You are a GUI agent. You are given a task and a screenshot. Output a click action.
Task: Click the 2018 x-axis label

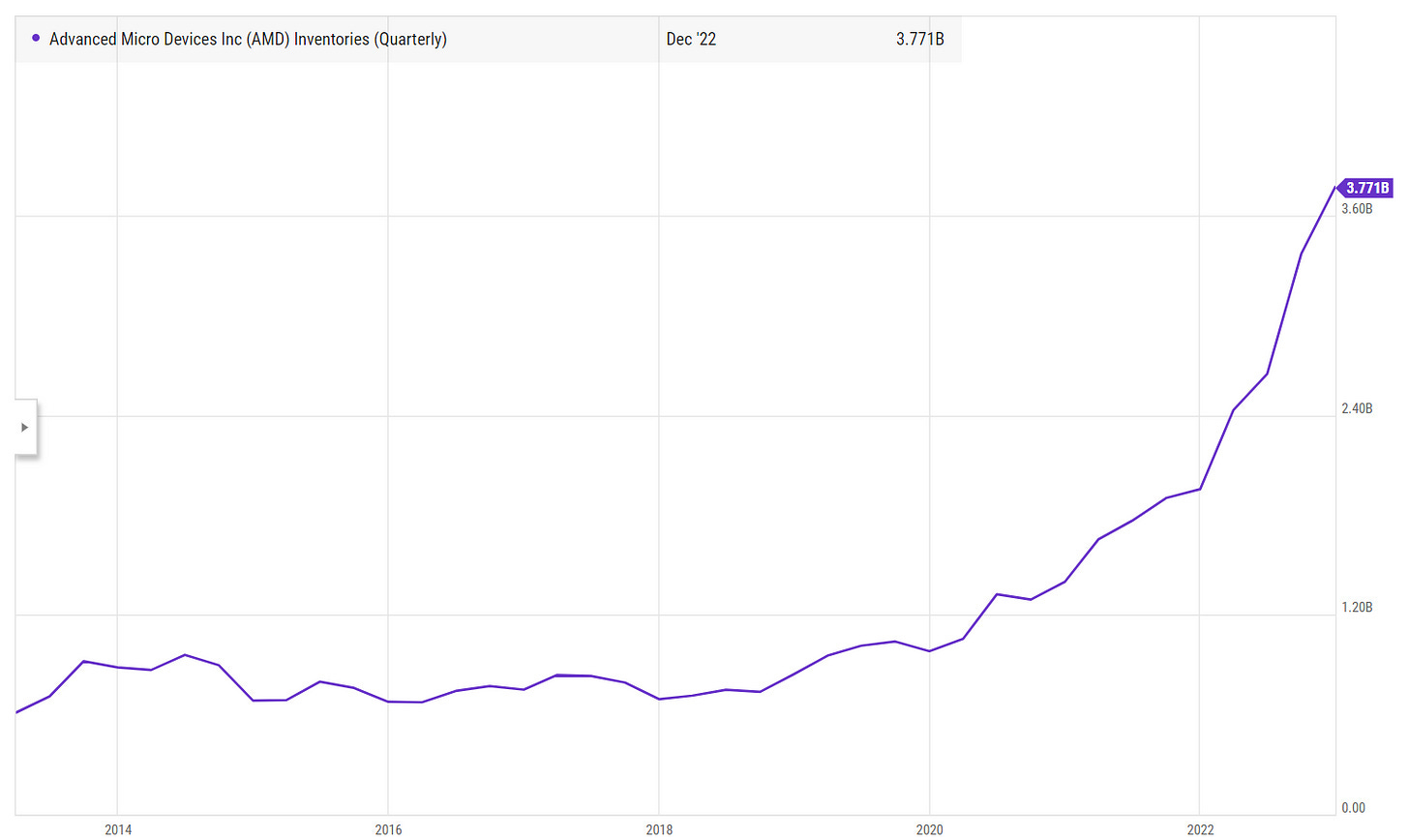[x=659, y=830]
